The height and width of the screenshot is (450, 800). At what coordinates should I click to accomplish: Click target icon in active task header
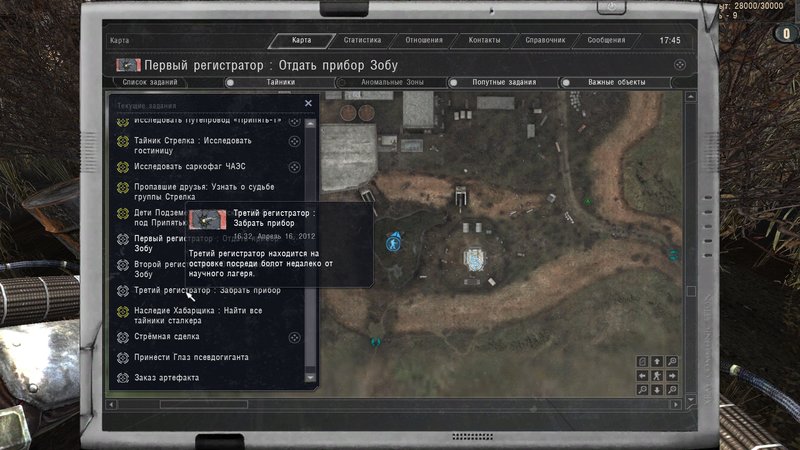coord(680,63)
